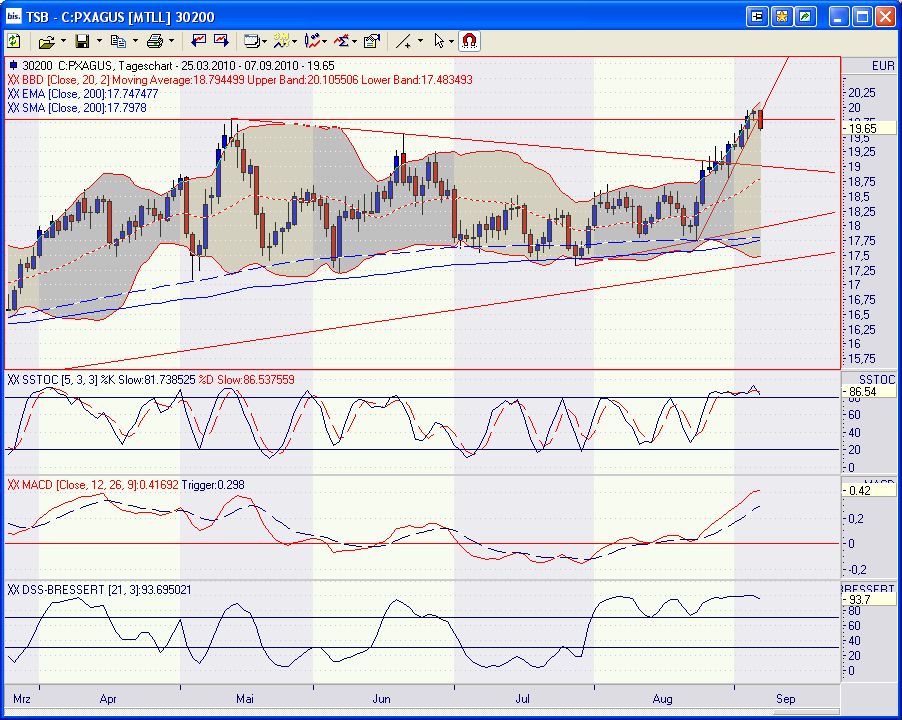902x720 pixels.
Task: Click the favorites star in the title bar
Action: (x=780, y=16)
